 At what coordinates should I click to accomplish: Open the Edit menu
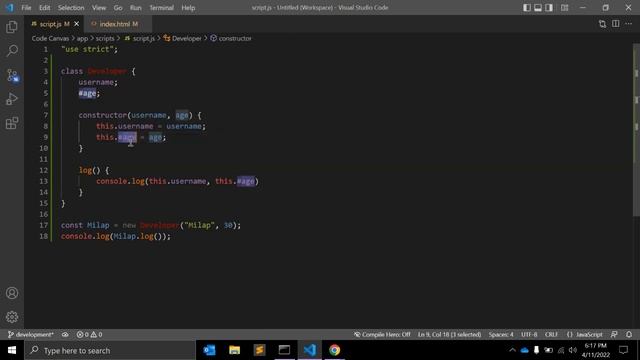pos(44,8)
